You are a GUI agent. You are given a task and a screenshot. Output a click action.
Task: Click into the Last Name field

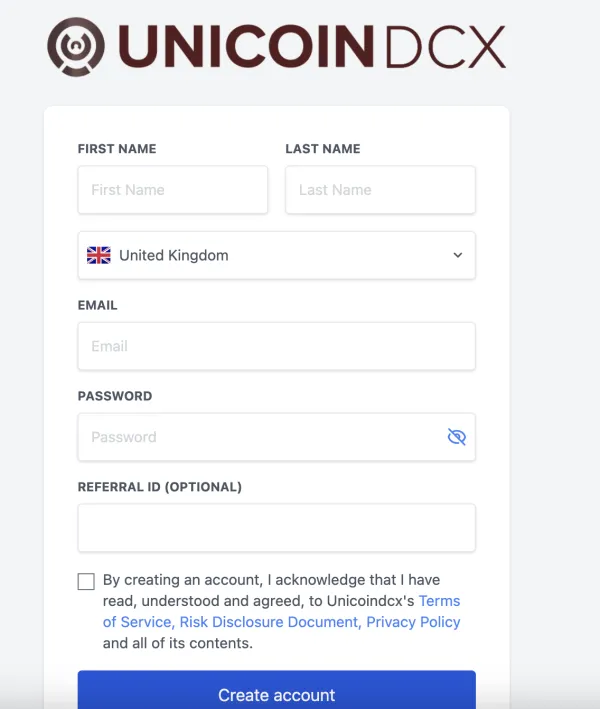[x=380, y=190]
